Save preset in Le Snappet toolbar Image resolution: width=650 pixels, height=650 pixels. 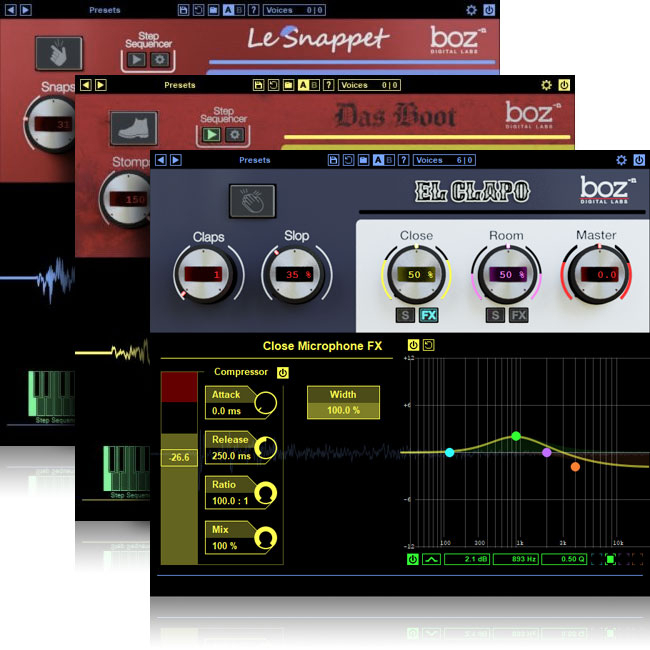(x=183, y=10)
